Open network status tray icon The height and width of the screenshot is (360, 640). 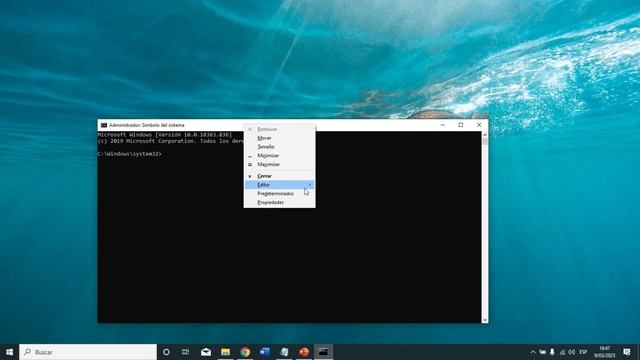click(x=562, y=352)
